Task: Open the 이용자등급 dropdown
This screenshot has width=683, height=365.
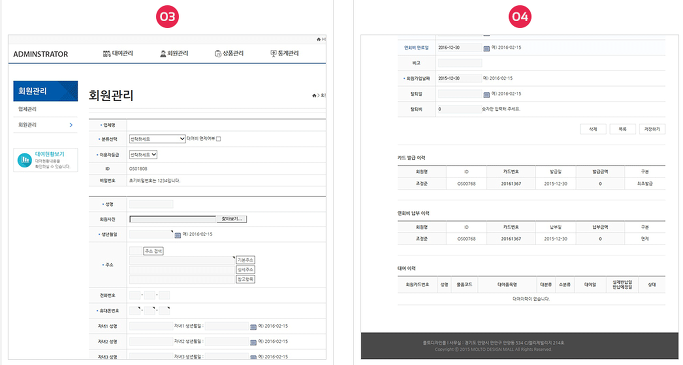Action: point(143,155)
